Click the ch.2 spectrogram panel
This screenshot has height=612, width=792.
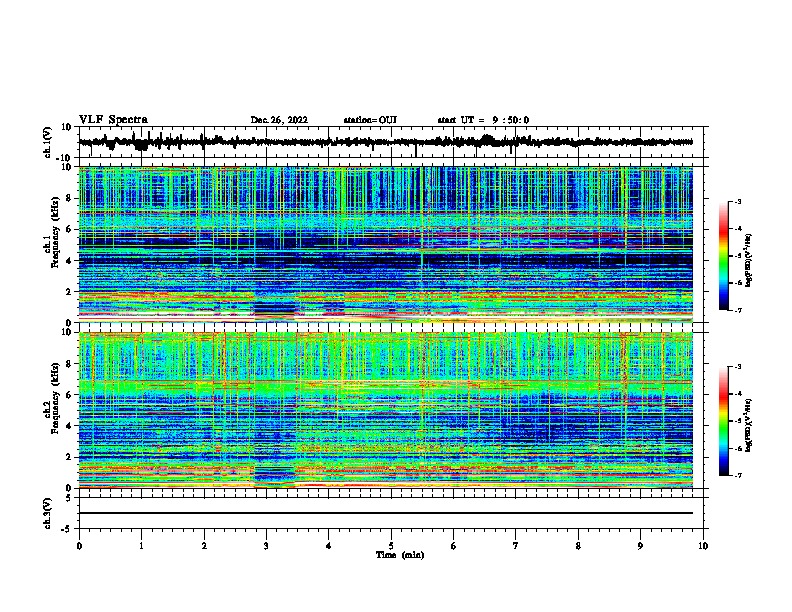(x=385, y=410)
